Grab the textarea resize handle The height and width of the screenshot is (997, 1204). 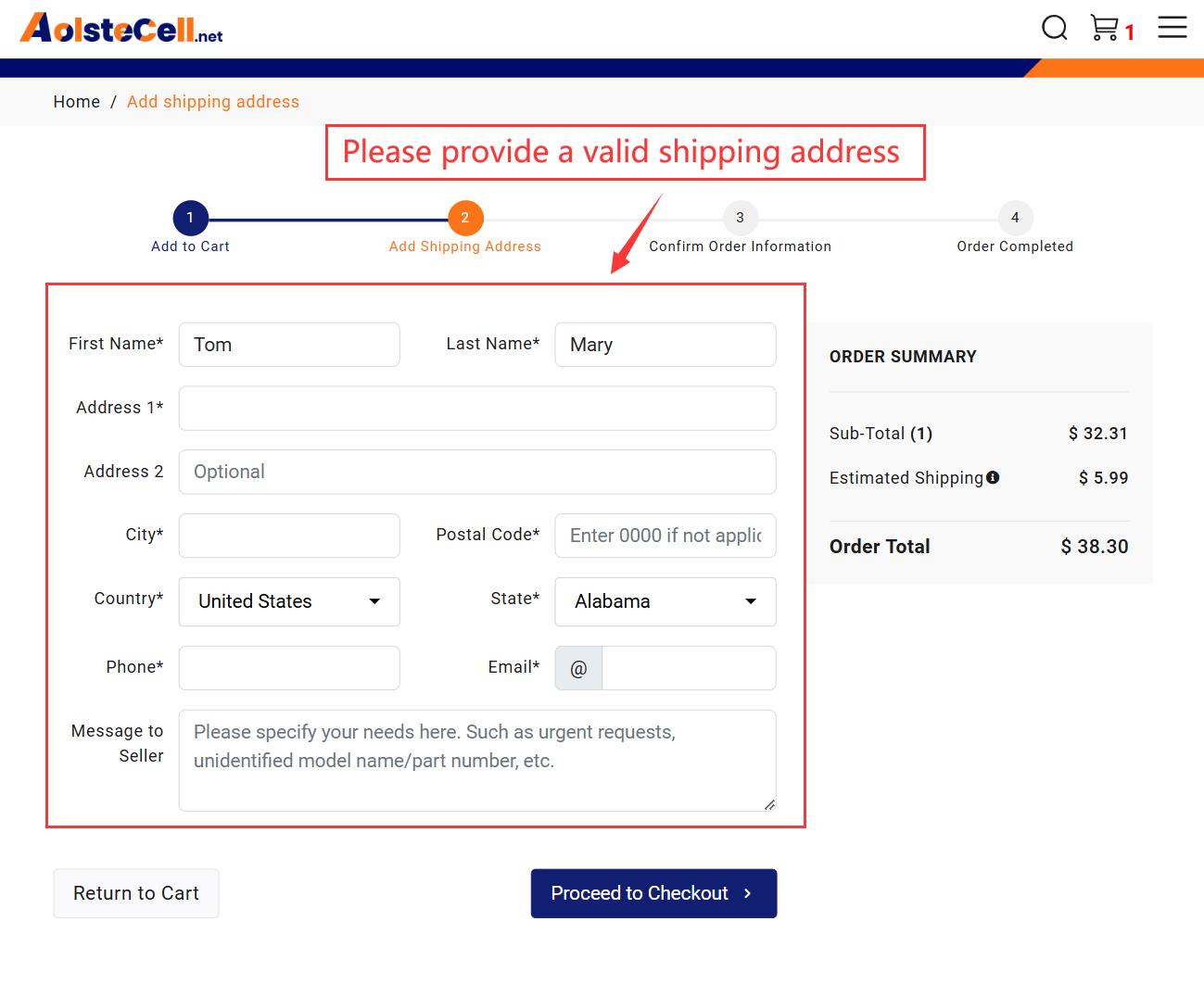coord(769,804)
